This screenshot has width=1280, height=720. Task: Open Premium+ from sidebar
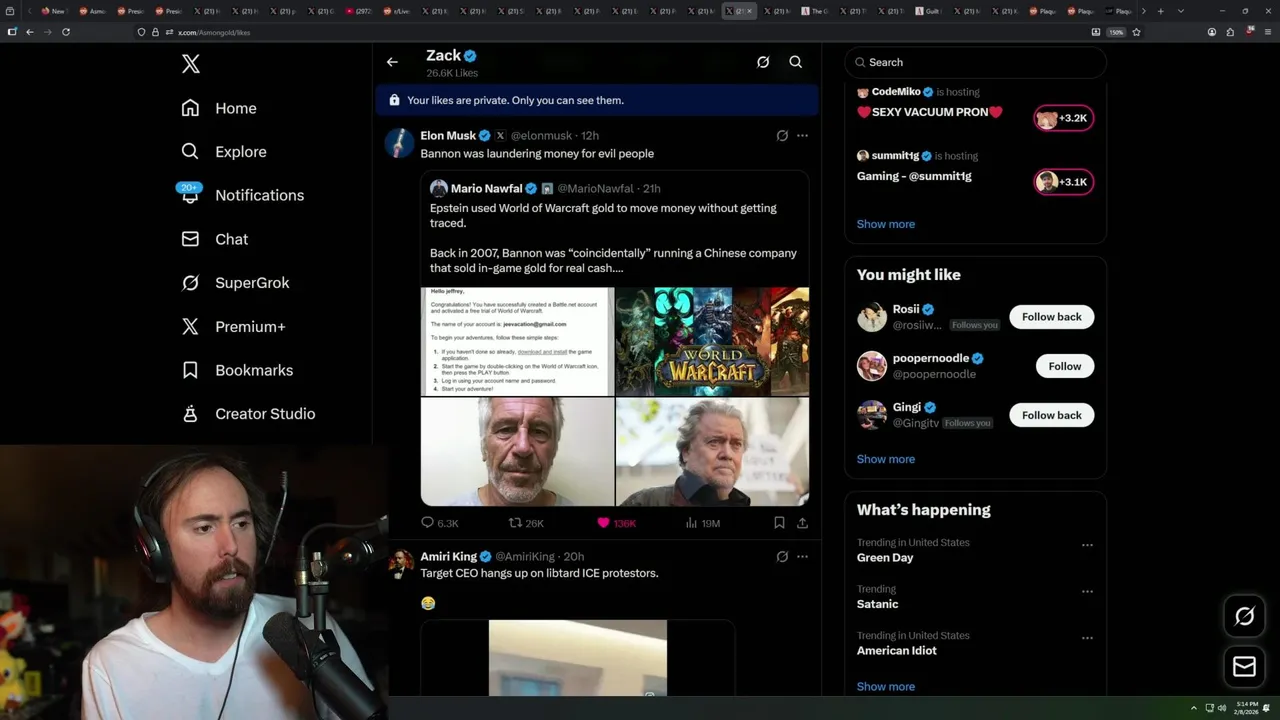233,326
